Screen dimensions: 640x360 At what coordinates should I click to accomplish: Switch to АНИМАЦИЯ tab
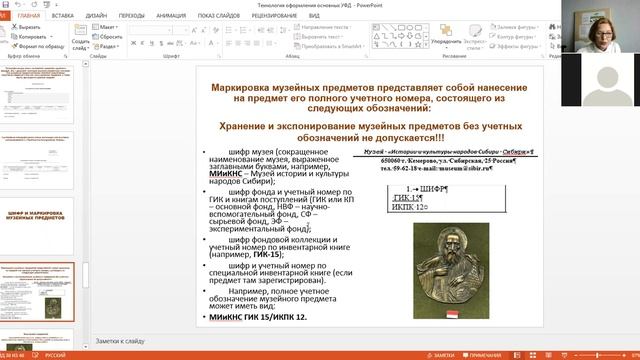pos(171,16)
